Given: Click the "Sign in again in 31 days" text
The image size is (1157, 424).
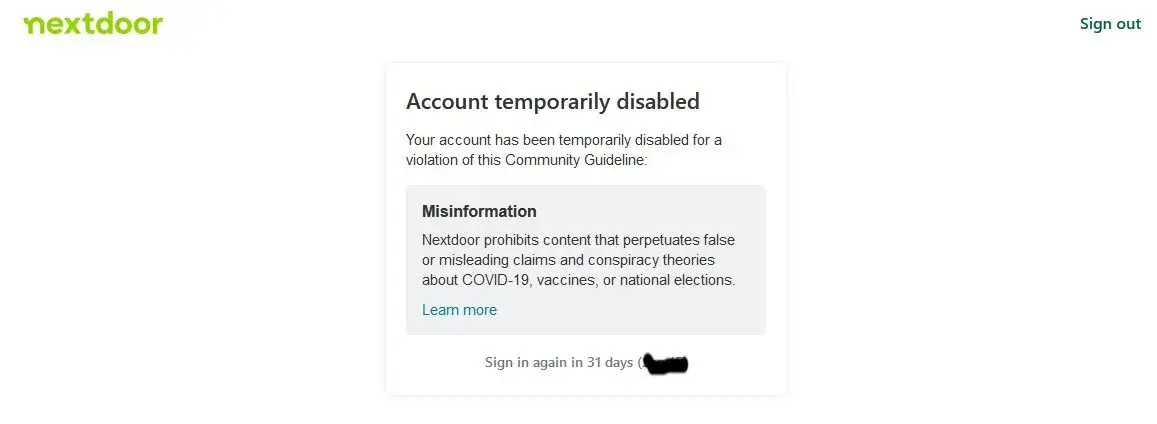Looking at the screenshot, I should [558, 362].
